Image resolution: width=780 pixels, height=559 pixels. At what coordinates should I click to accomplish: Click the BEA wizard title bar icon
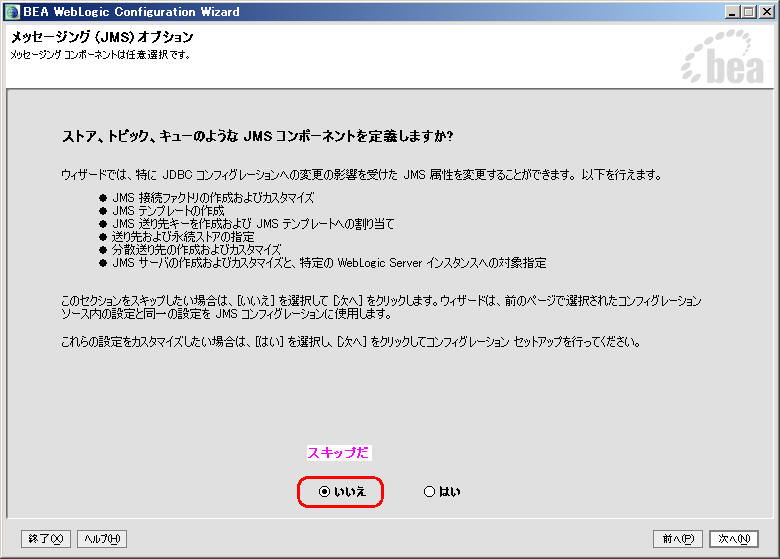pos(12,11)
